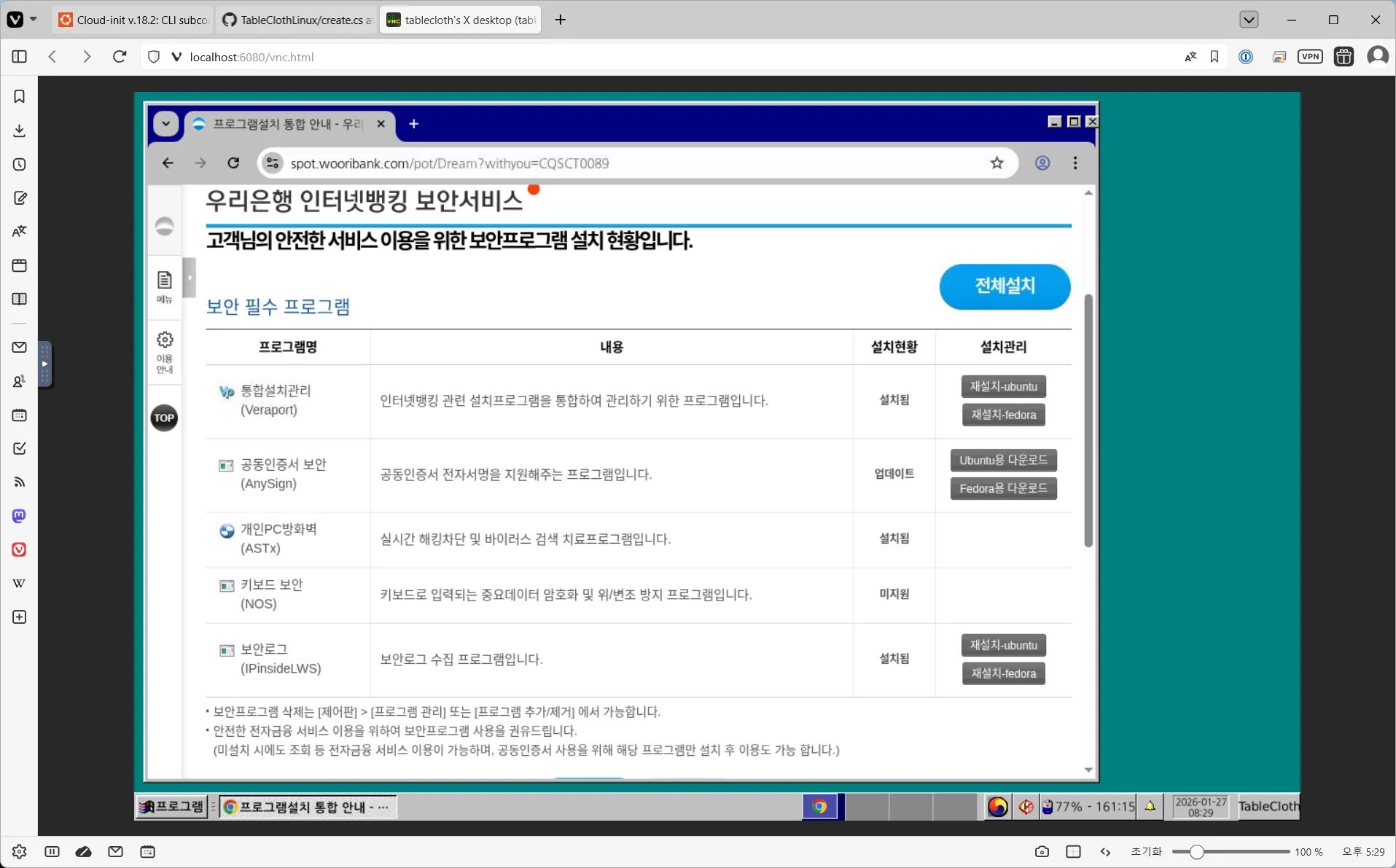
Task: Toggle the VPN badge in the toolbar
Action: [1310, 56]
